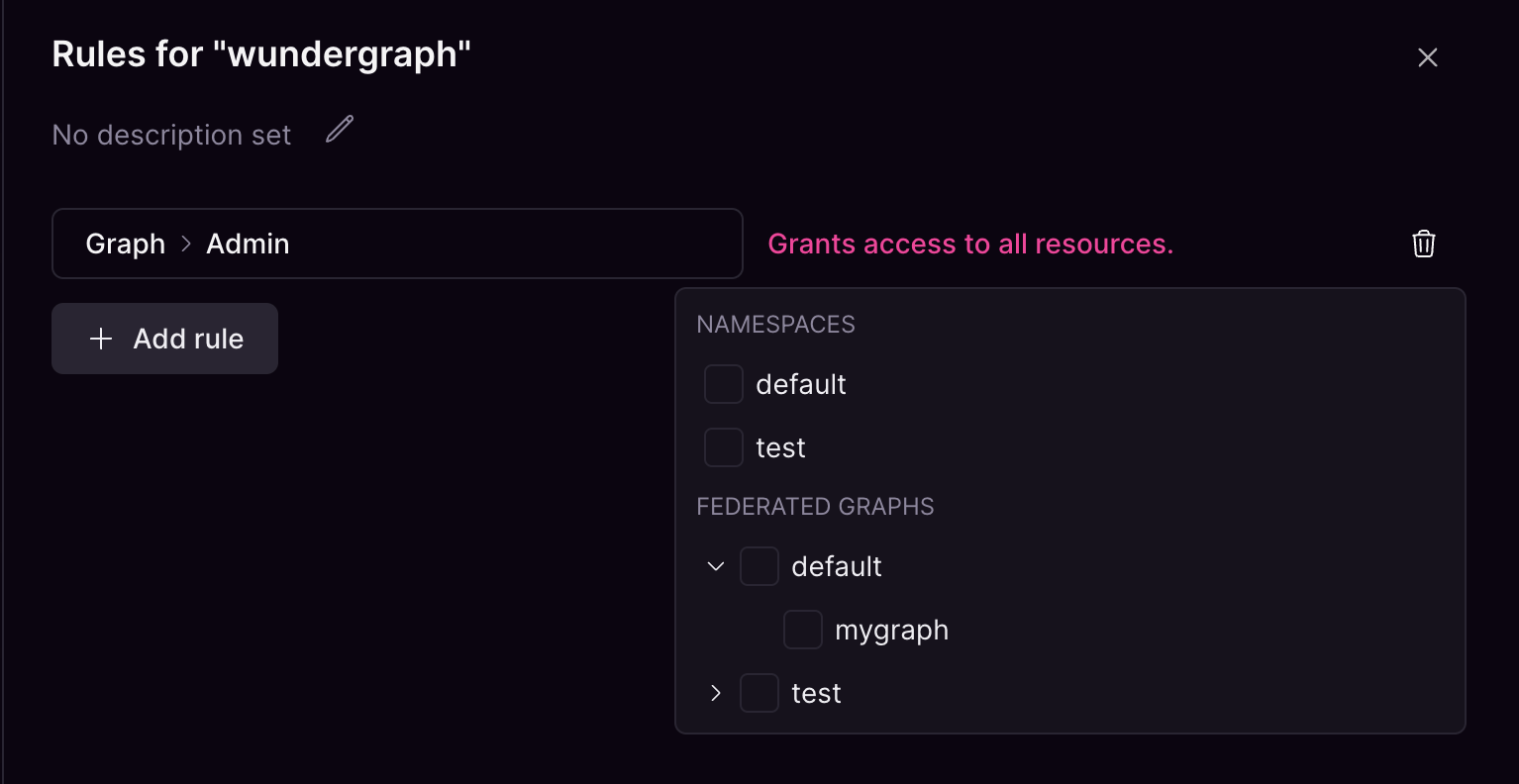Viewport: 1519px width, 784px height.
Task: Open the Graph > Admin rule selector
Action: (x=396, y=244)
